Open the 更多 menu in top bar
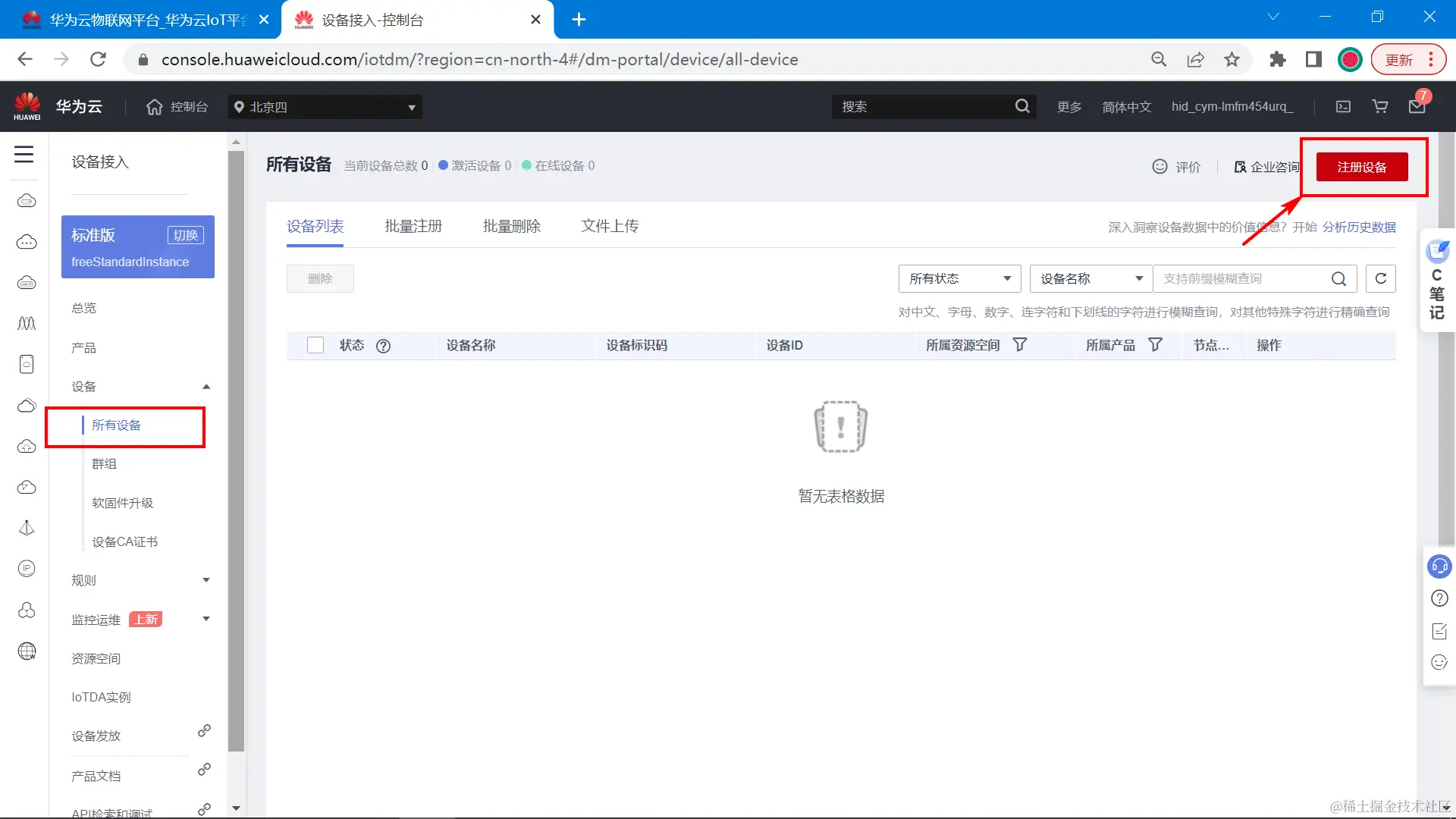 click(x=1068, y=107)
